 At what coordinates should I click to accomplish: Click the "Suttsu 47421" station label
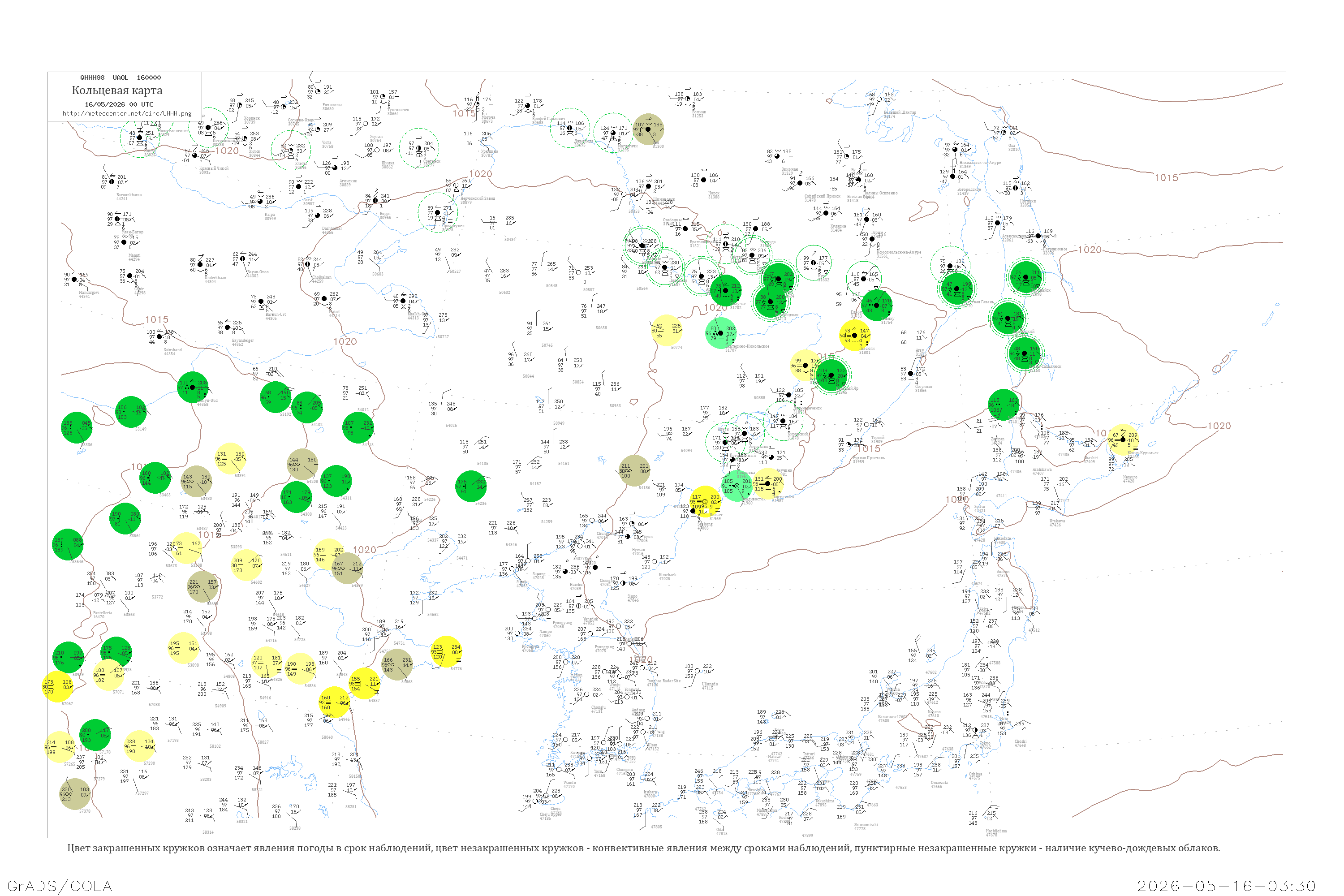tap(979, 508)
